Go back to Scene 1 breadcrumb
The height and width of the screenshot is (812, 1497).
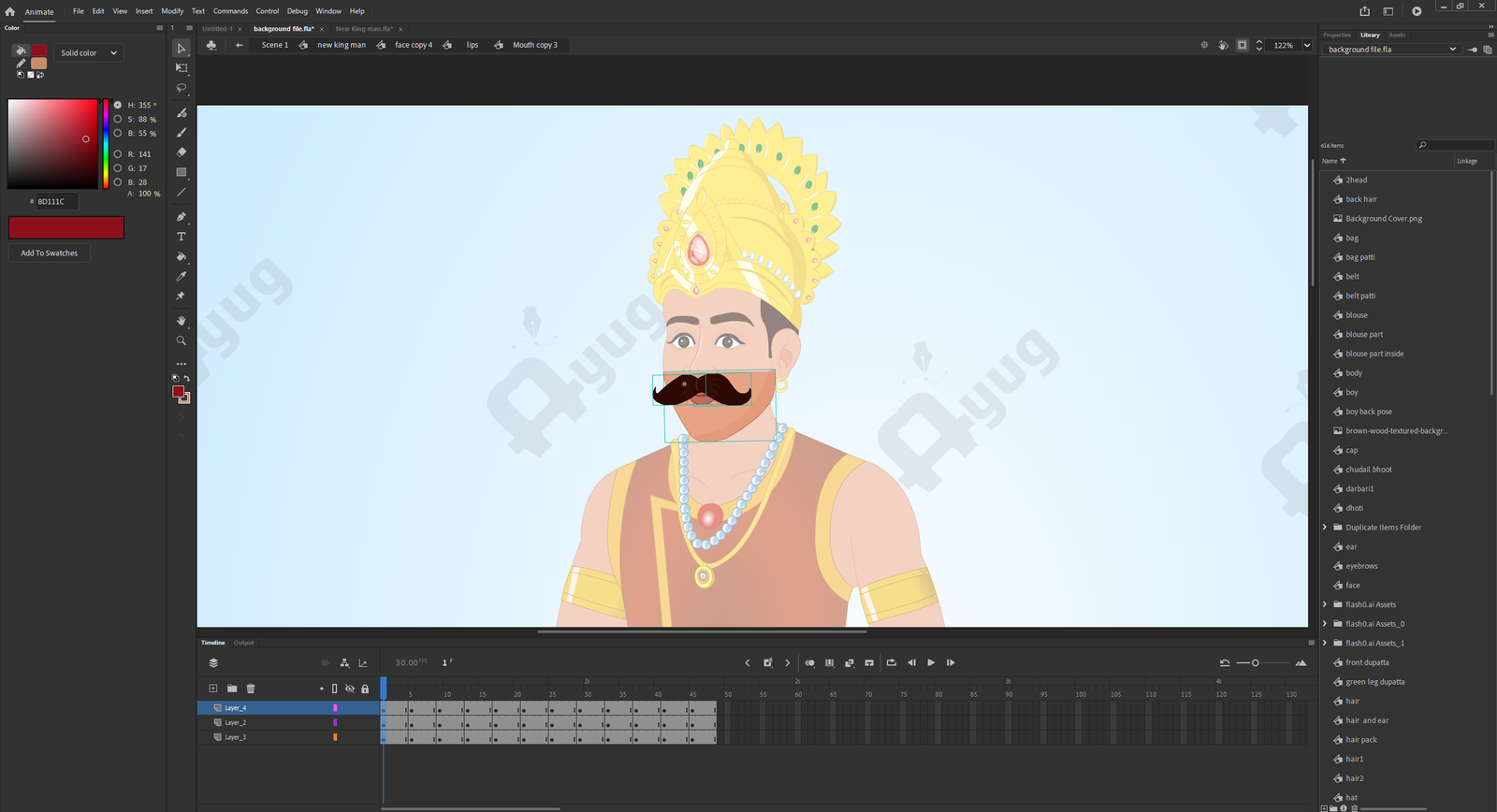tap(274, 45)
